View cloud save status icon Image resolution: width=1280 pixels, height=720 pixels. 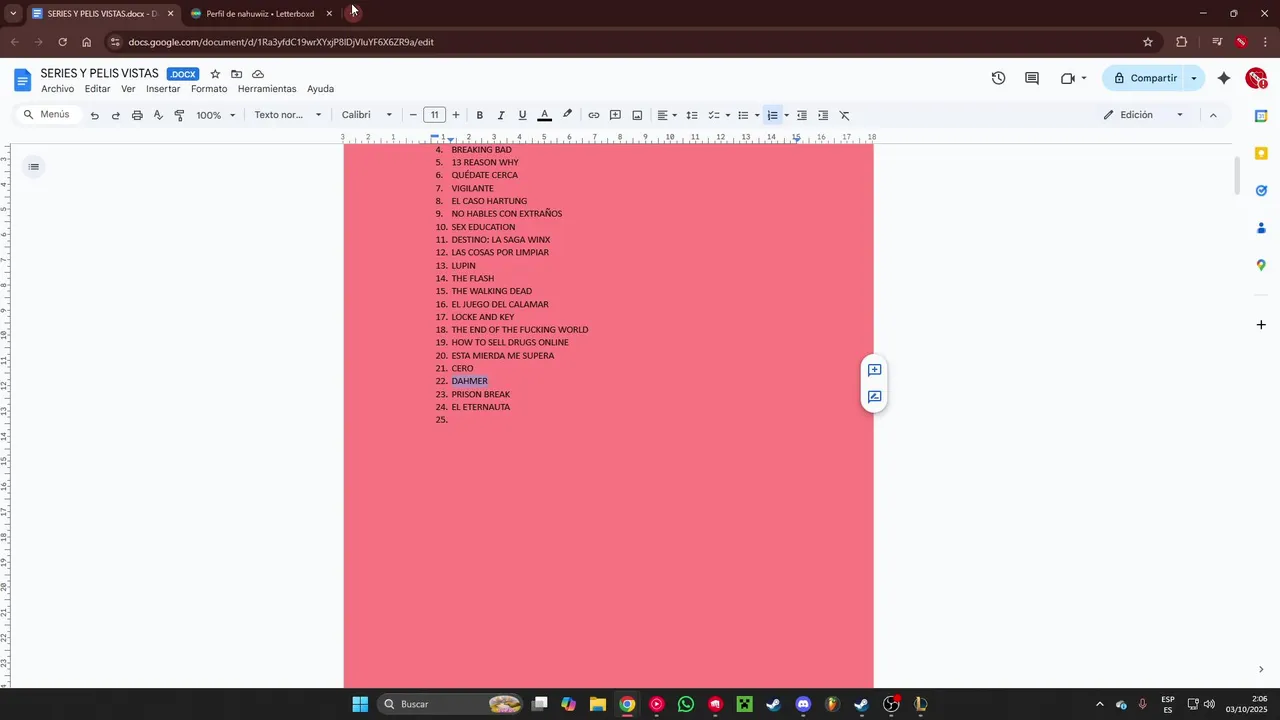[258, 74]
